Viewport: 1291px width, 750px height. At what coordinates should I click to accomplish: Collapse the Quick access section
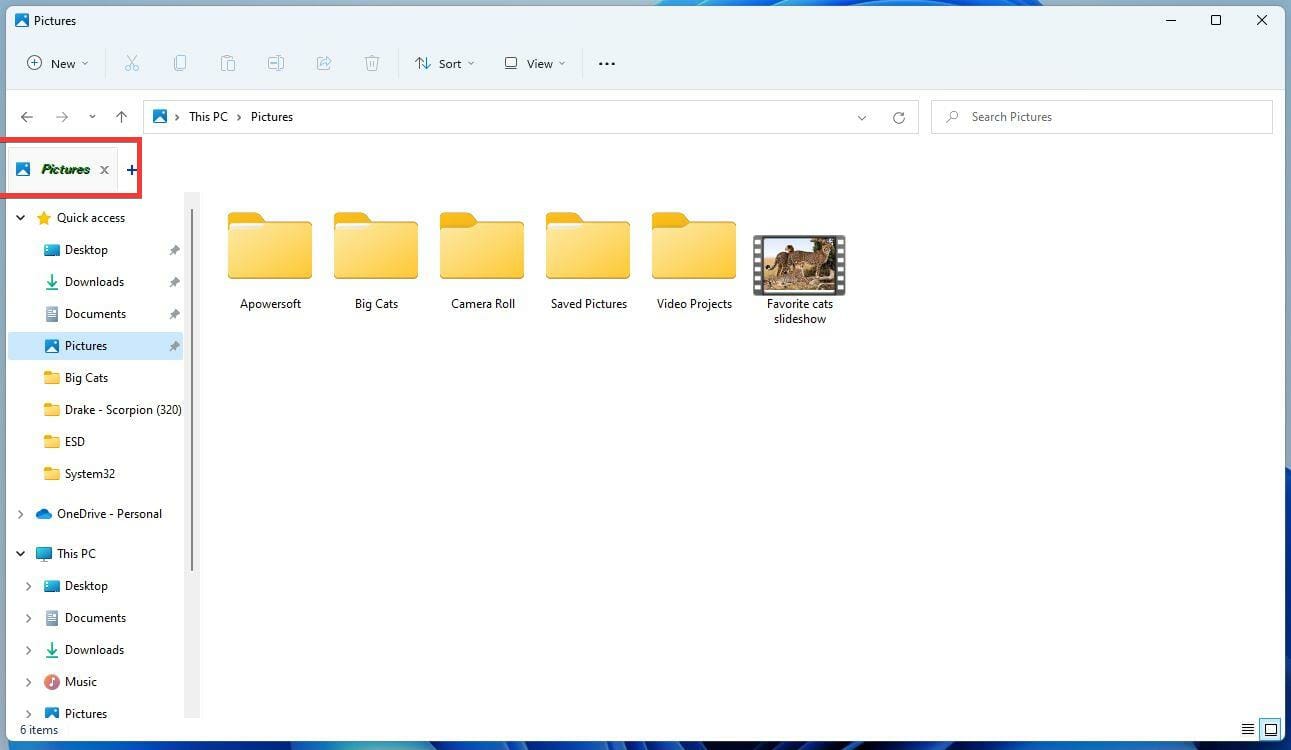[20, 217]
